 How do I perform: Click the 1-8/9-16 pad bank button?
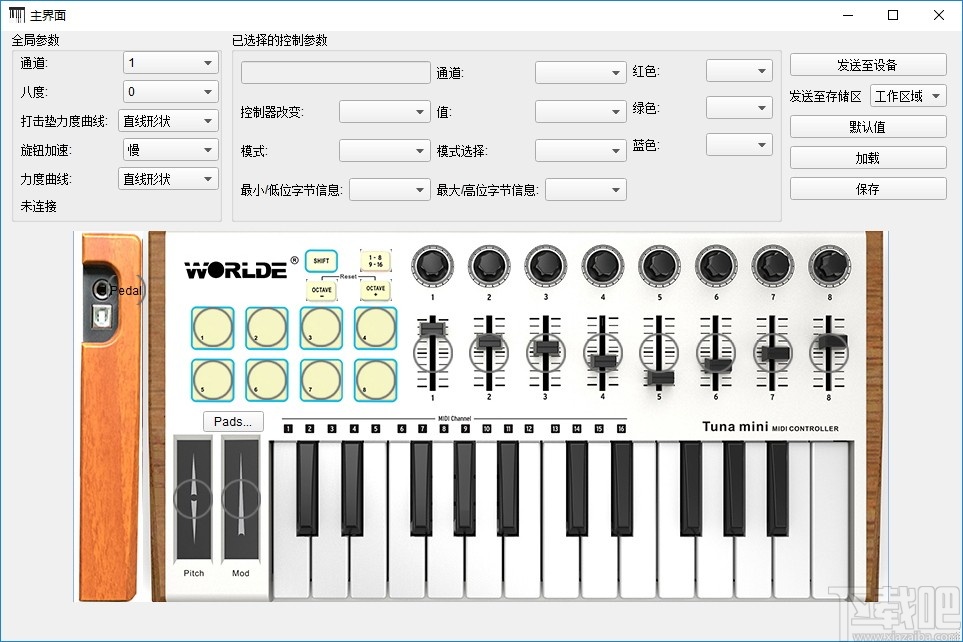click(376, 260)
